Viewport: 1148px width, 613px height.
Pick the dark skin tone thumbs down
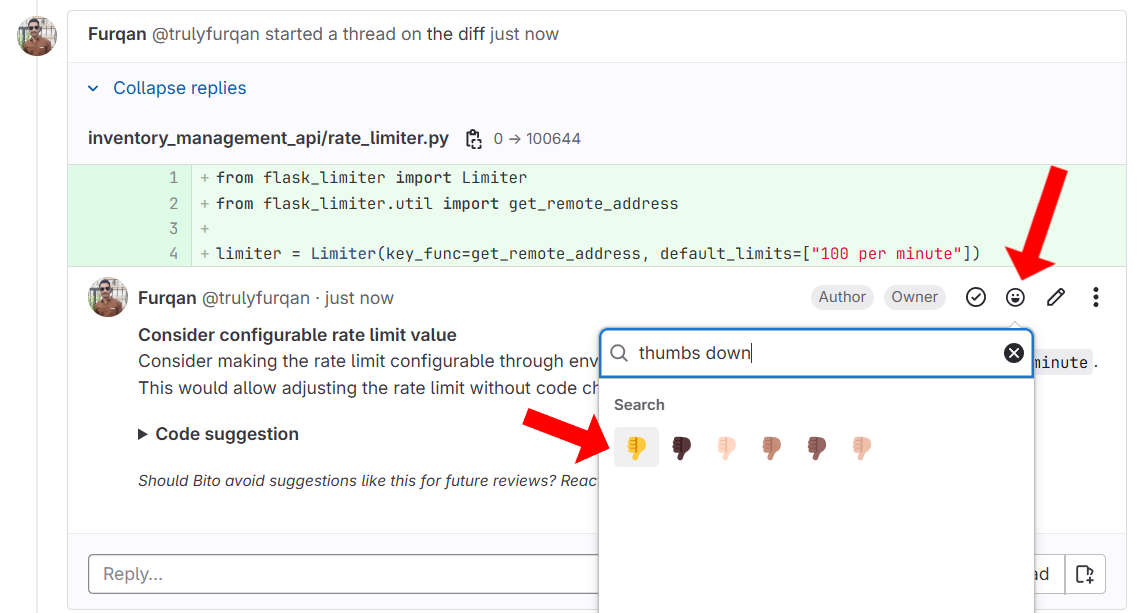682,448
